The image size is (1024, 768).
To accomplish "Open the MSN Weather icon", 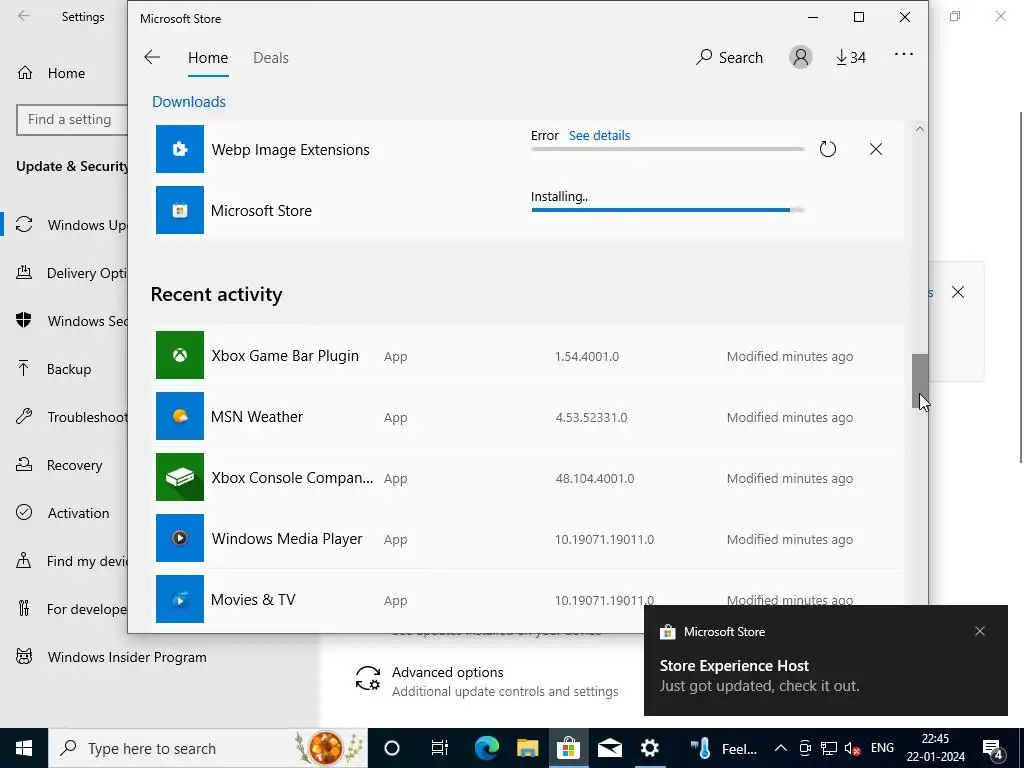I will (x=180, y=416).
